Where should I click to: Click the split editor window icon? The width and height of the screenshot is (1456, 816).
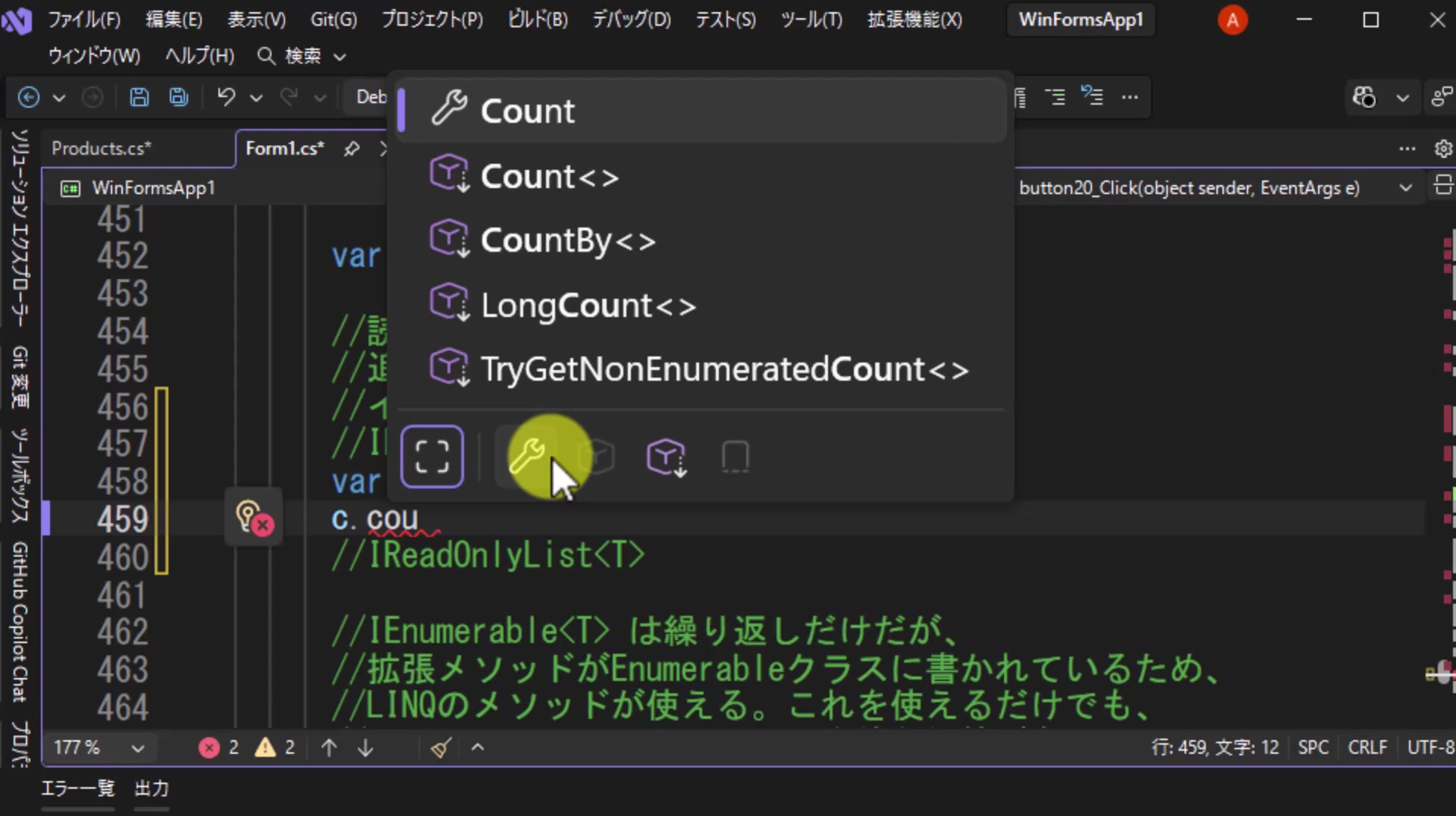pos(1442,186)
